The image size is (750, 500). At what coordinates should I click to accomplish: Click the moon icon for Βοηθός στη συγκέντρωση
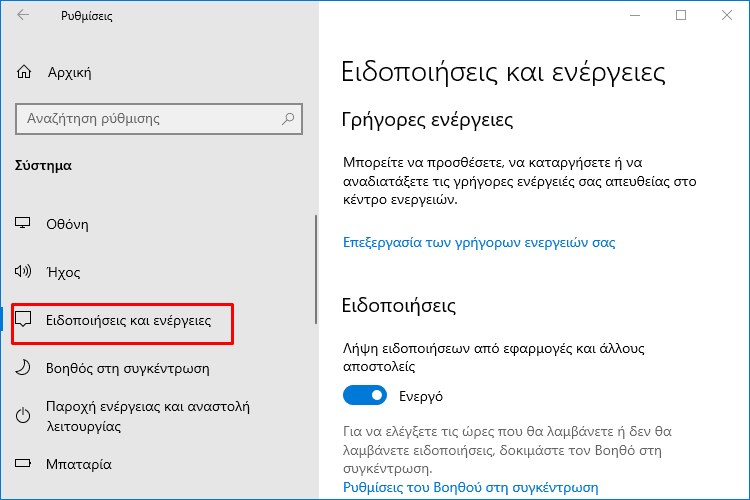[x=22, y=367]
